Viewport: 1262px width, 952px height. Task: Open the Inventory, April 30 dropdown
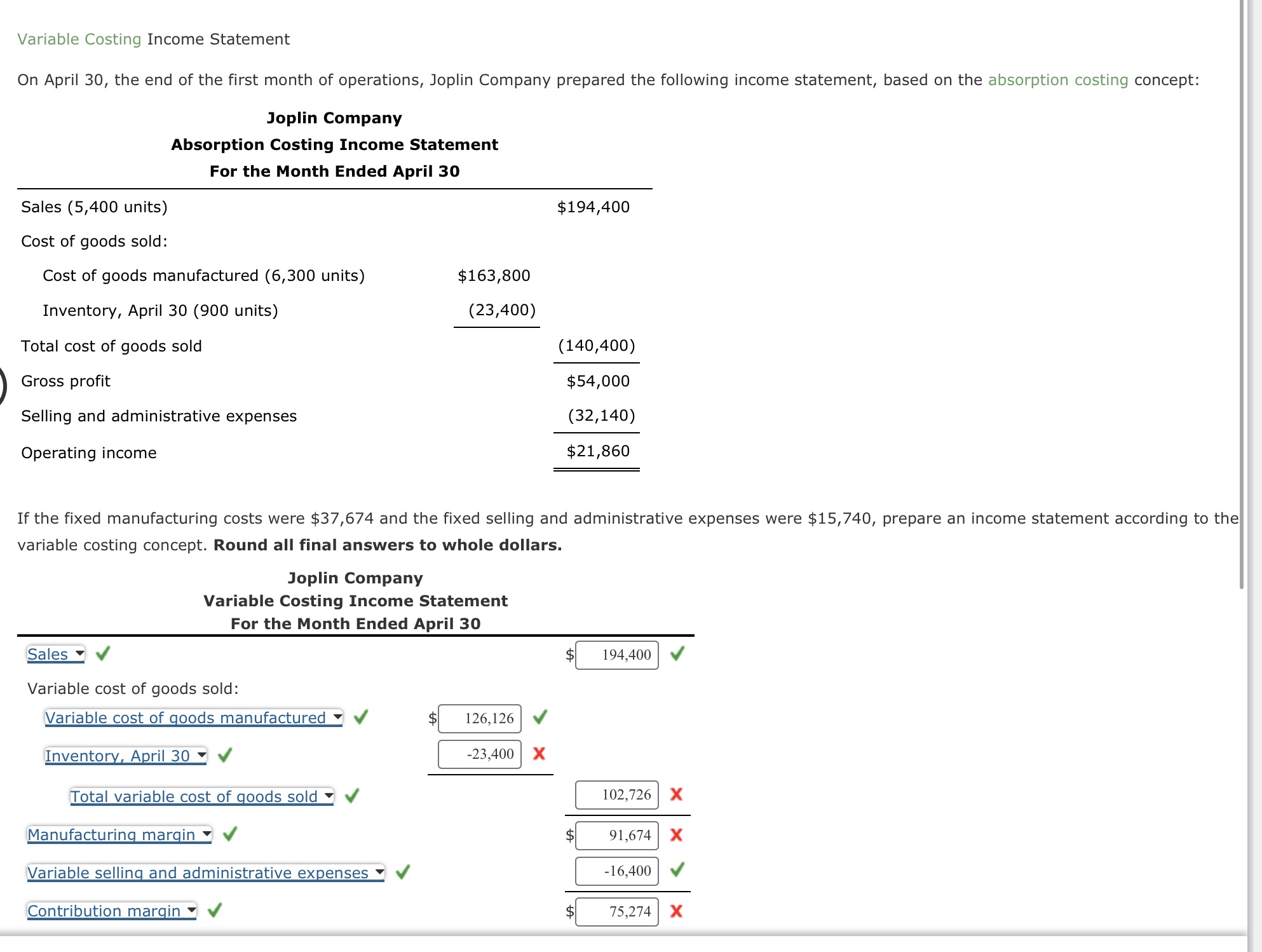[126, 756]
